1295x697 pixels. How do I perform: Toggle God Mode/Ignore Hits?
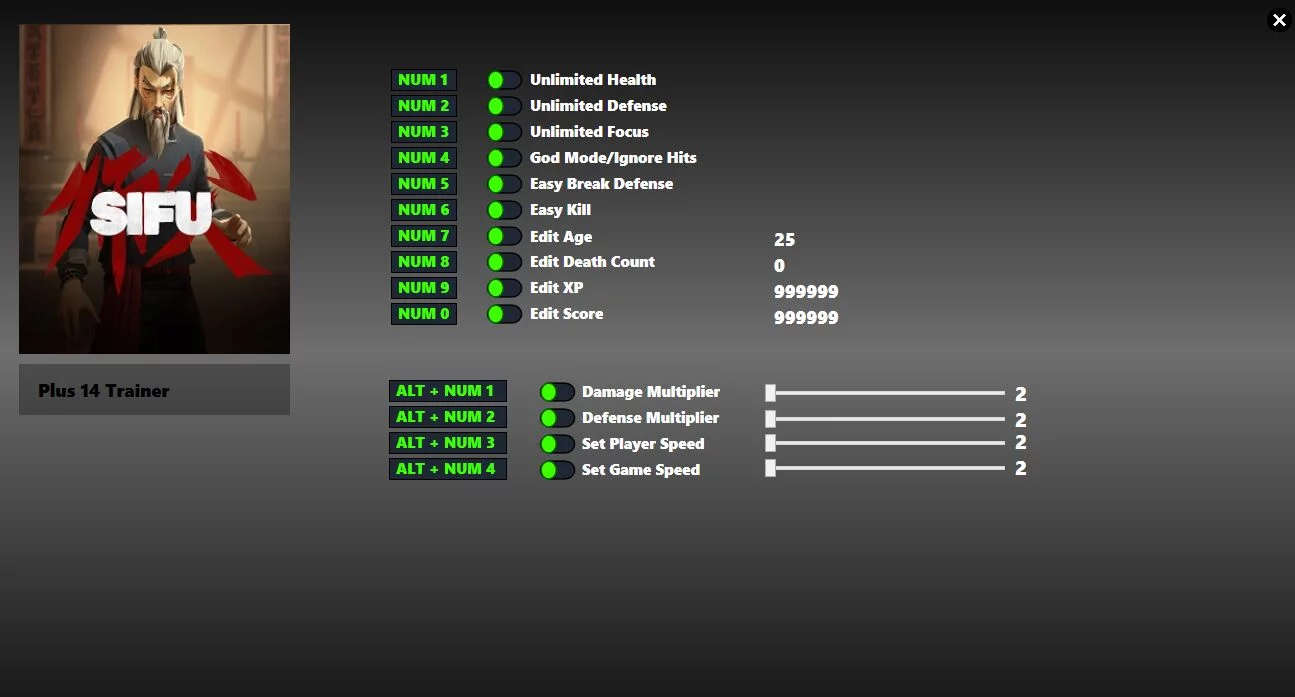click(x=504, y=158)
